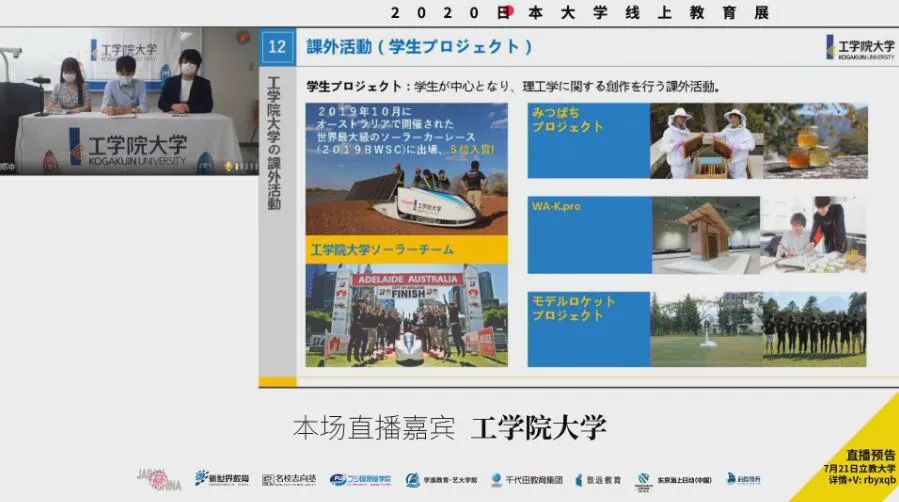This screenshot has width=899, height=502.
Task: Click the slide number 12 badge
Action: (x=277, y=47)
